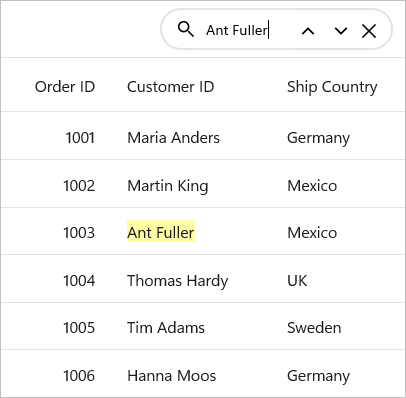
Task: Click the Ant Fuller search text field
Action: (x=248, y=30)
